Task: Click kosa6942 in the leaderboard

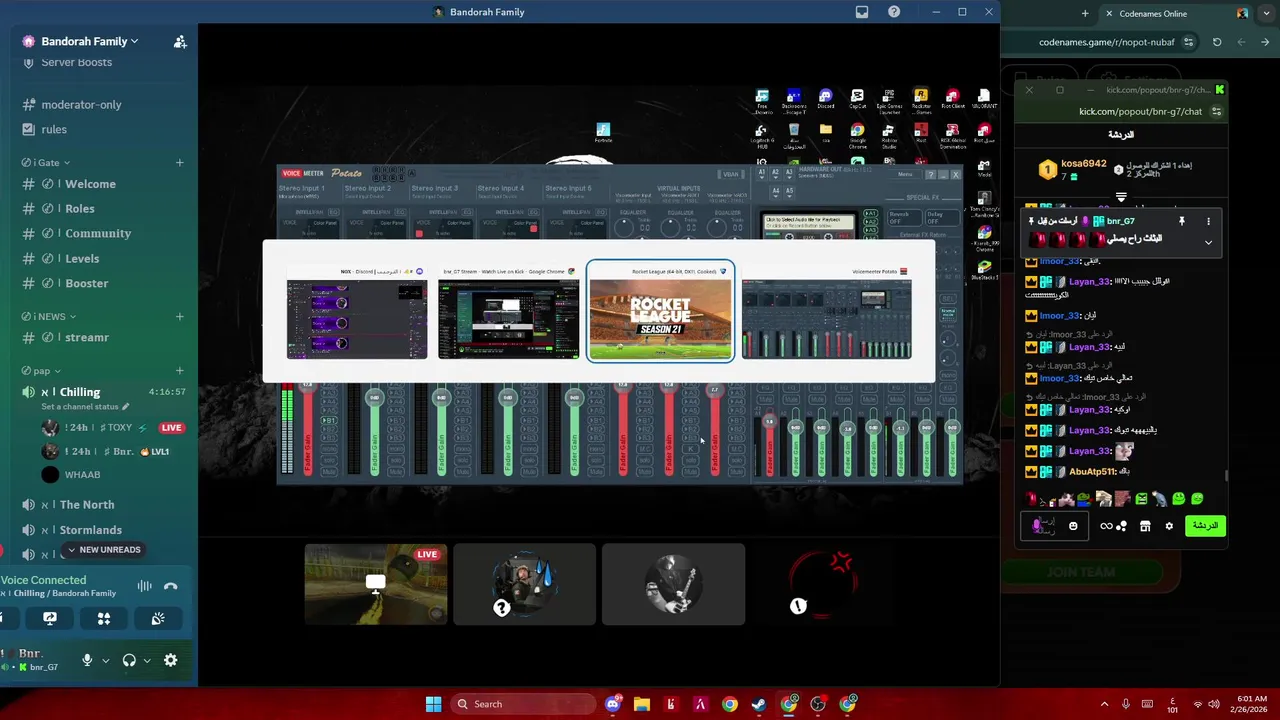Action: (1083, 164)
